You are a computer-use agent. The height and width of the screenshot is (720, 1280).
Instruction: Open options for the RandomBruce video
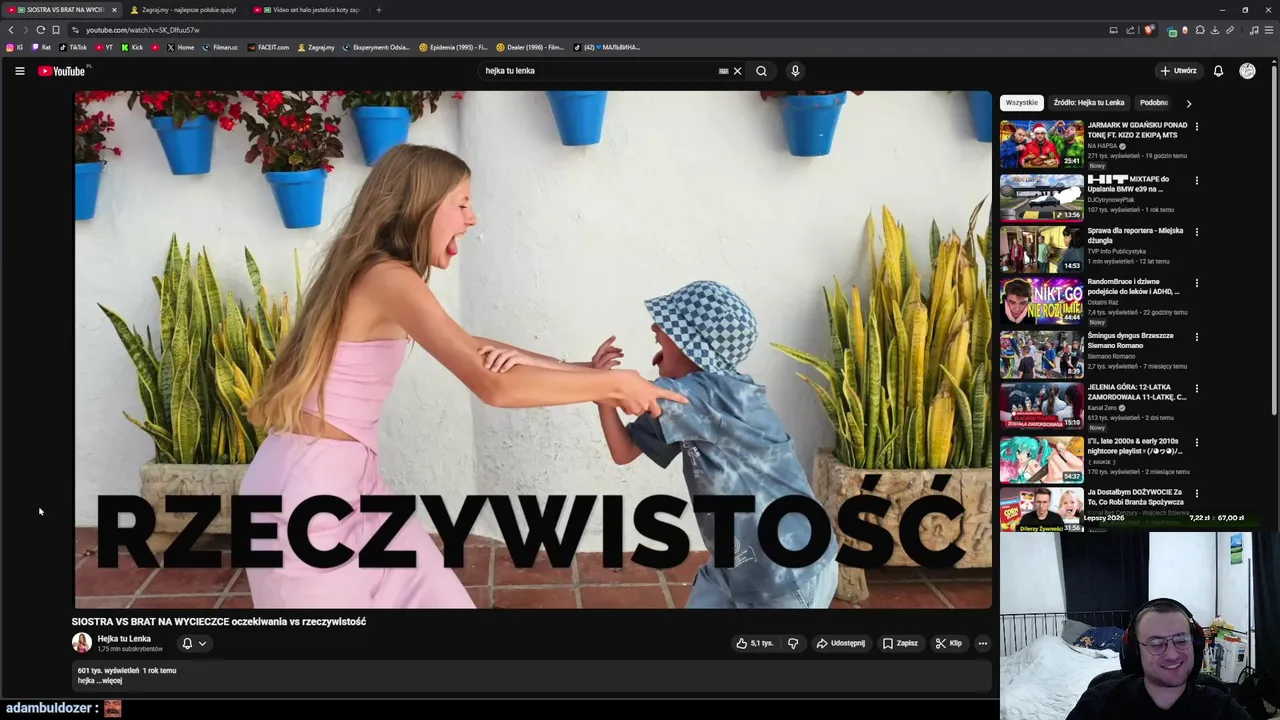click(1196, 284)
